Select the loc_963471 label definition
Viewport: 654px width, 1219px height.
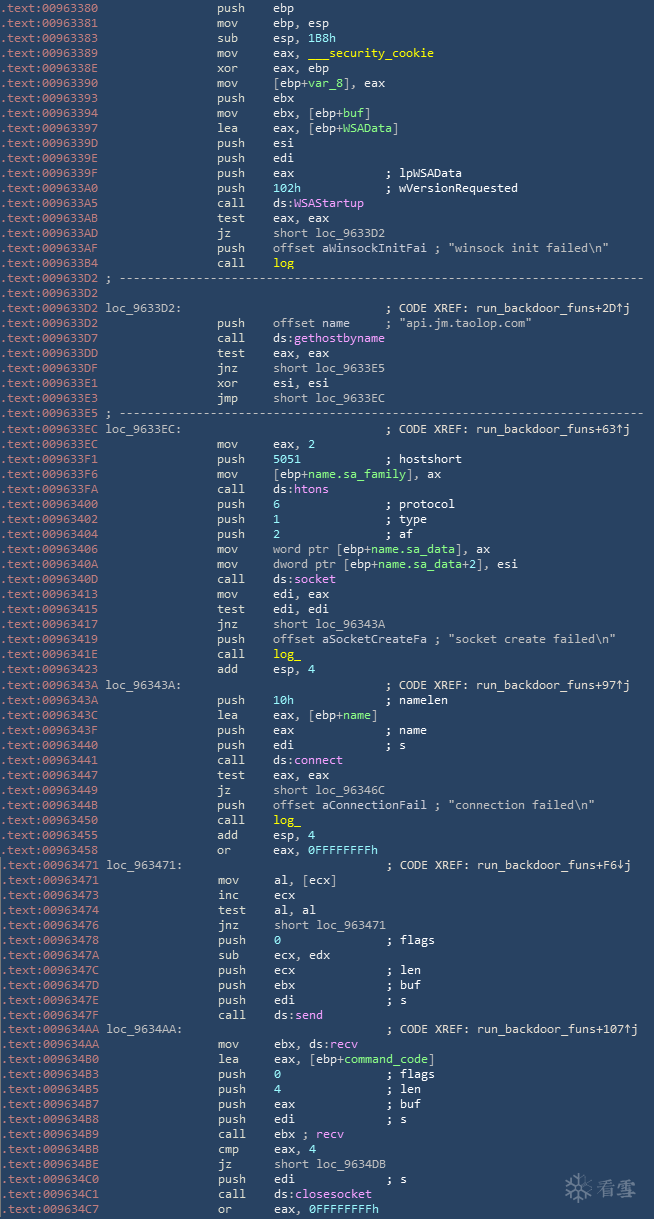[x=143, y=865]
